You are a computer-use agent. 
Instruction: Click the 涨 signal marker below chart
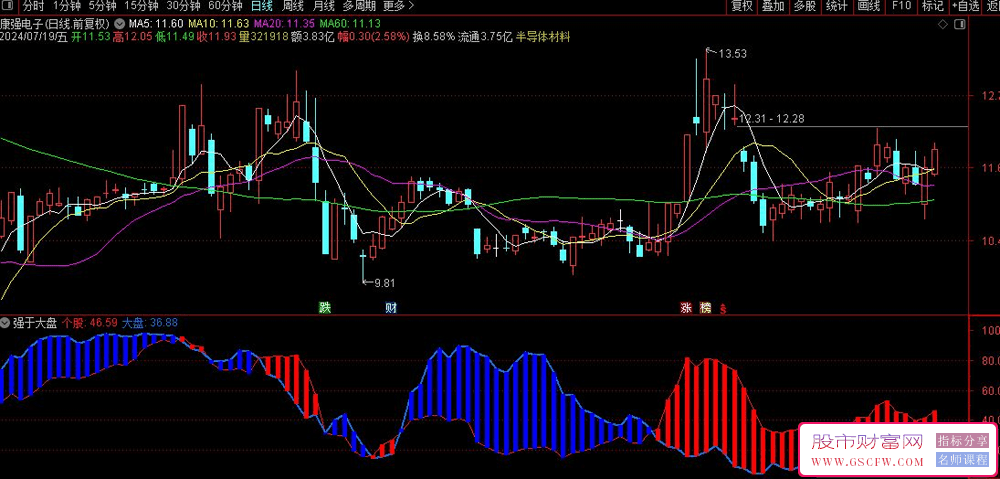[x=686, y=308]
